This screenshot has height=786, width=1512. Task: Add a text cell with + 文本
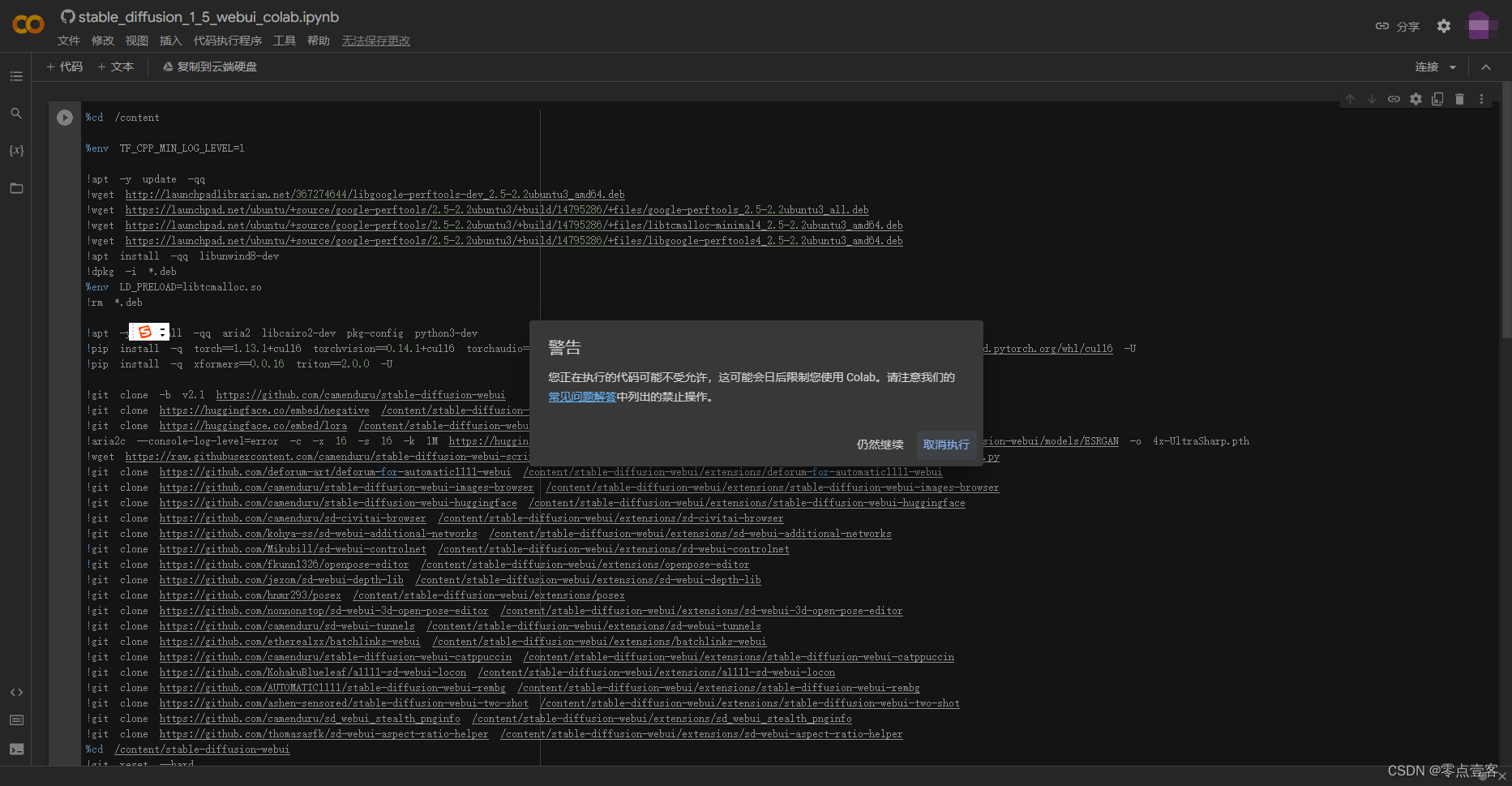pyautogui.click(x=116, y=67)
